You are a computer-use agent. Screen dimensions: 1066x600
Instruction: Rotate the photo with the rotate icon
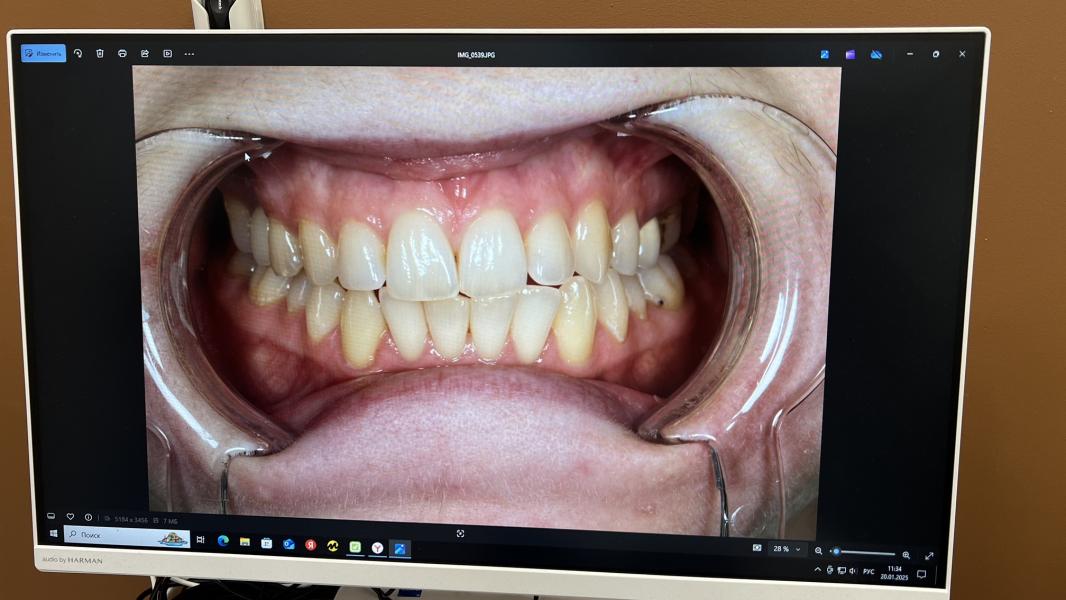coord(78,53)
